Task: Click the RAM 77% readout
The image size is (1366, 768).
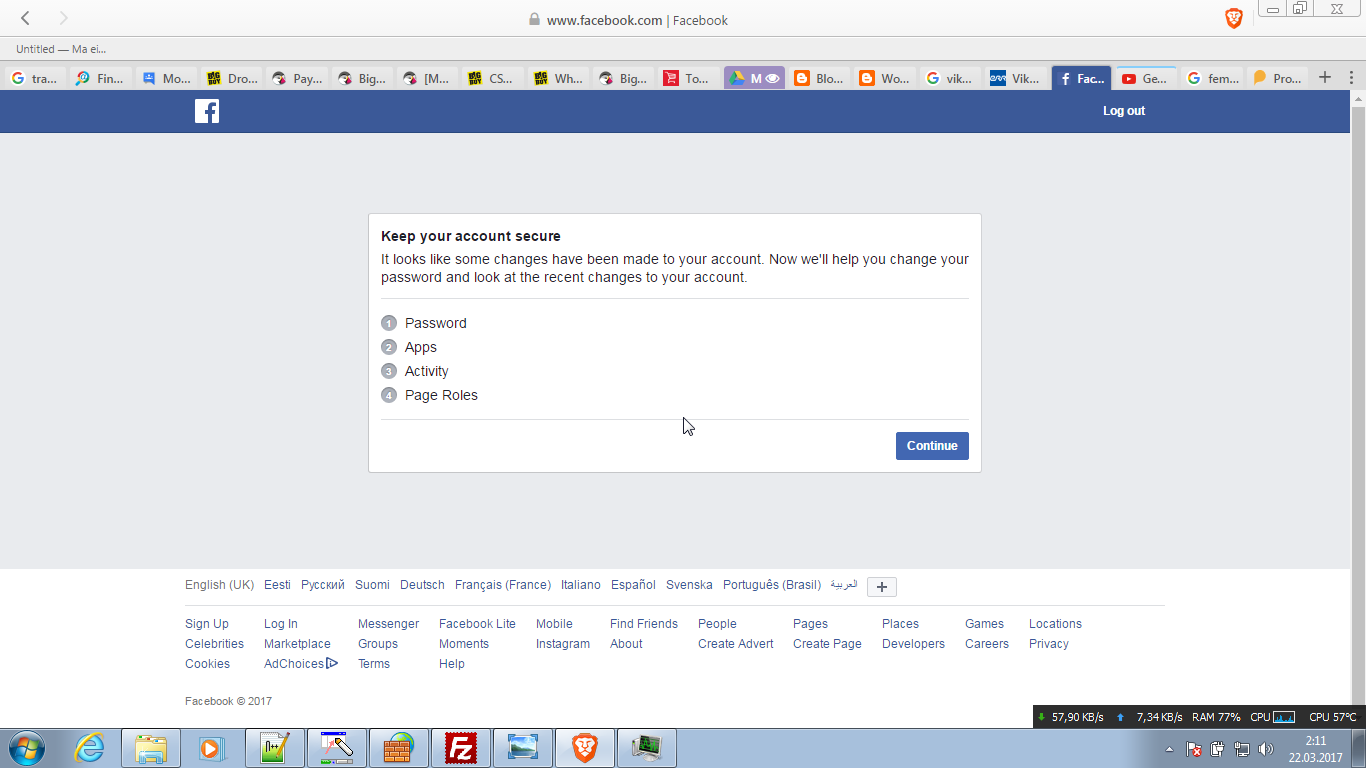Action: (1216, 717)
